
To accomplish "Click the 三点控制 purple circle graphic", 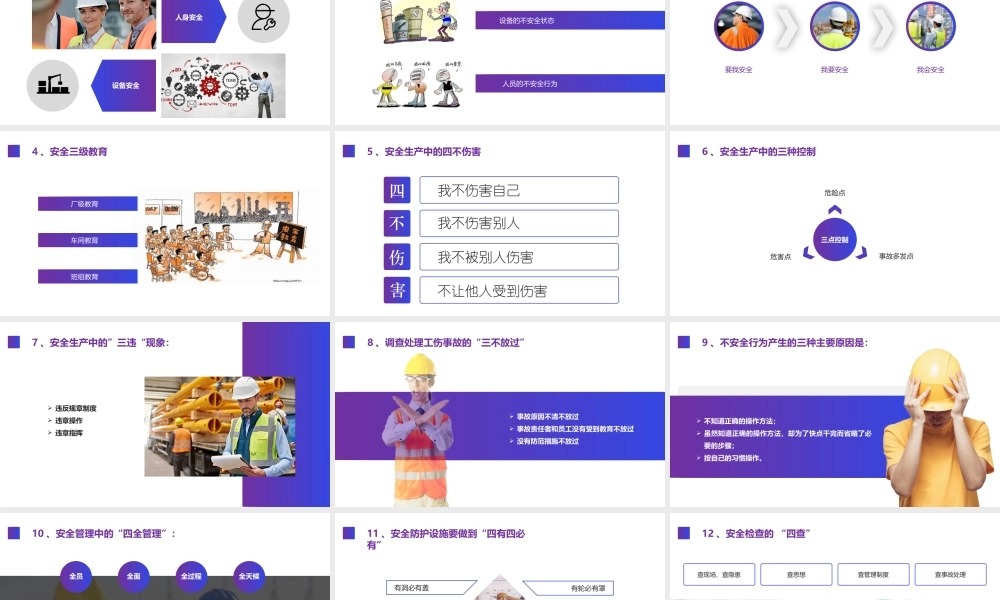I will click(x=834, y=239).
